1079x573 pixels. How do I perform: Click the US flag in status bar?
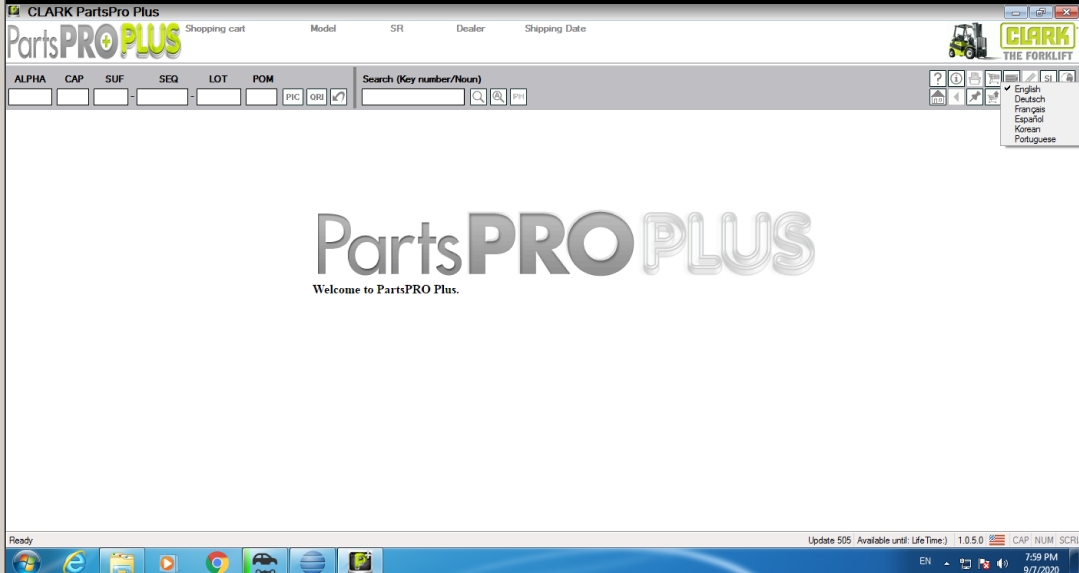[x=996, y=540]
